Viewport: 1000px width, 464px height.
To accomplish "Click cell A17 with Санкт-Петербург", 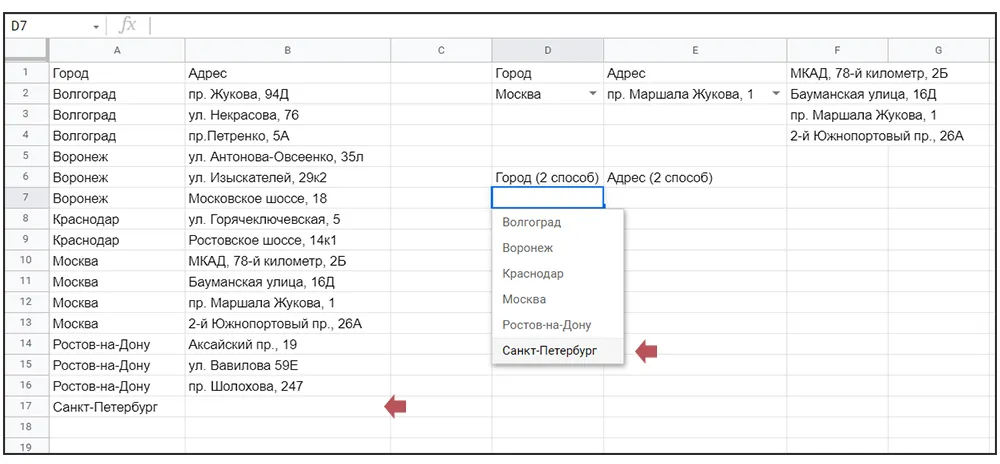I will tap(117, 407).
